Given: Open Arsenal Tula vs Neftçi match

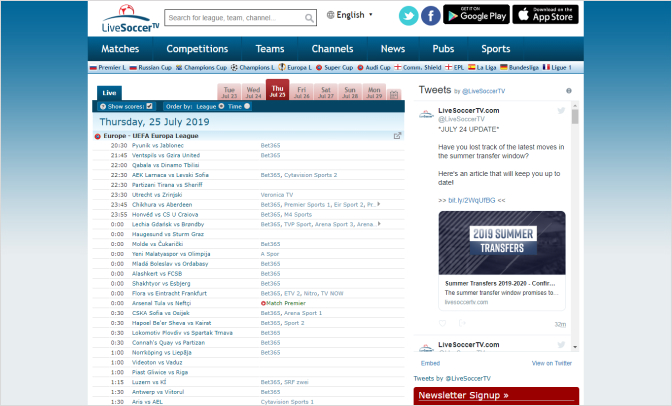Looking at the screenshot, I should tap(161, 303).
